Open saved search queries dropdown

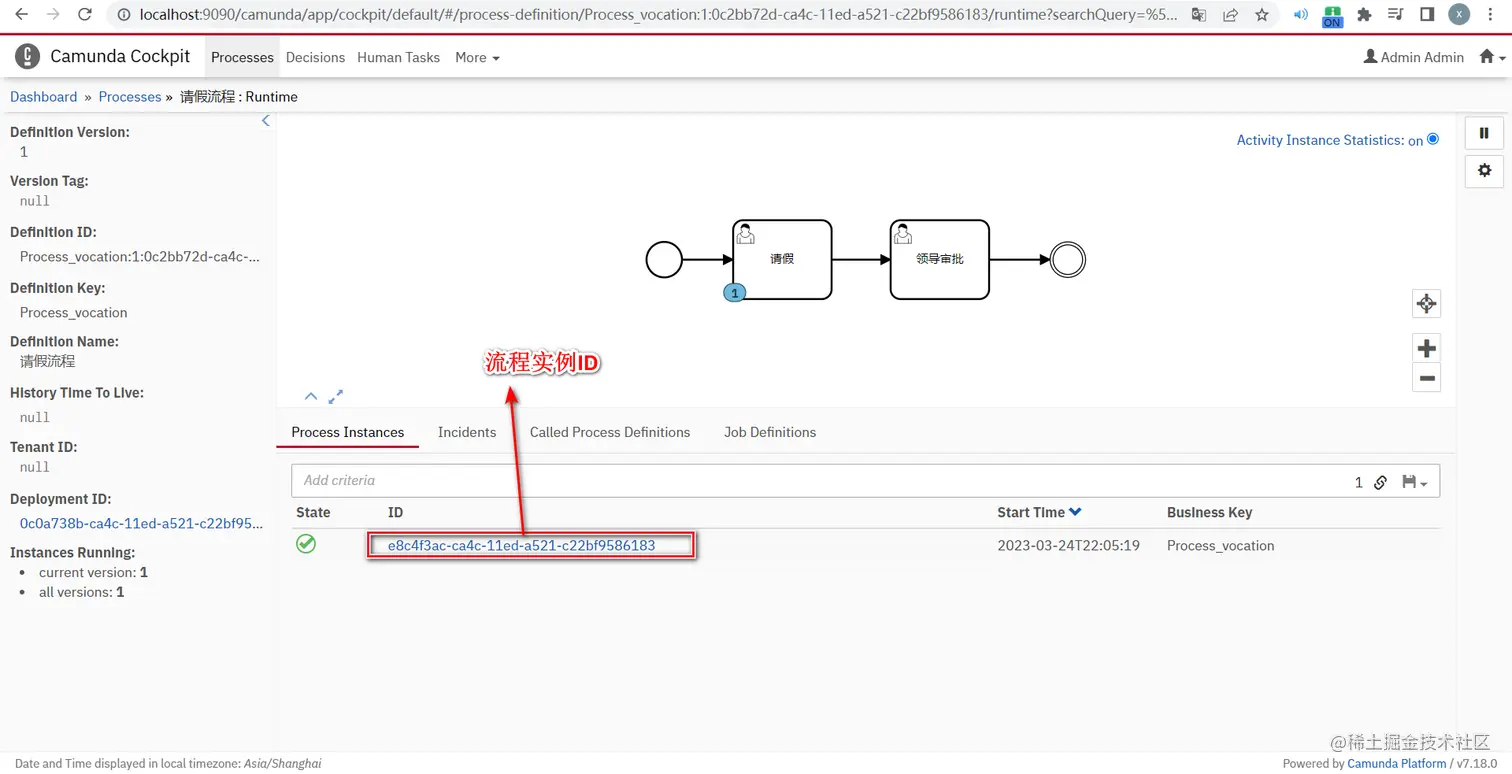pyautogui.click(x=1414, y=482)
